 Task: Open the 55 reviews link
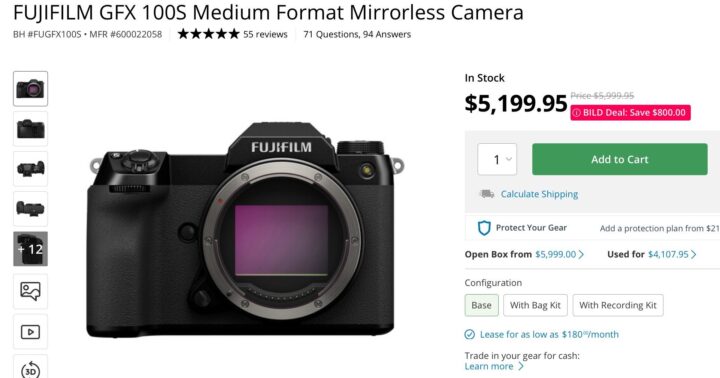pos(265,34)
